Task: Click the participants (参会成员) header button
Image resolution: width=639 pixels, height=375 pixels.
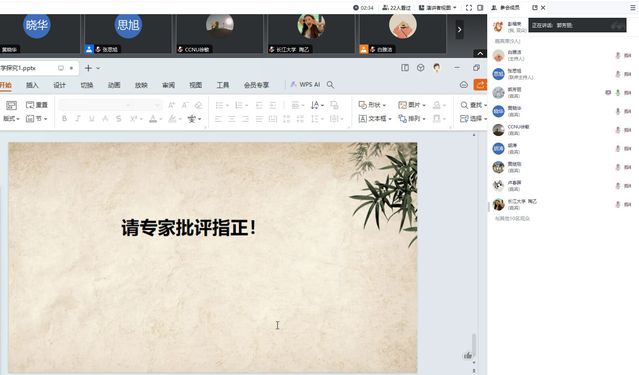Action: [x=505, y=7]
